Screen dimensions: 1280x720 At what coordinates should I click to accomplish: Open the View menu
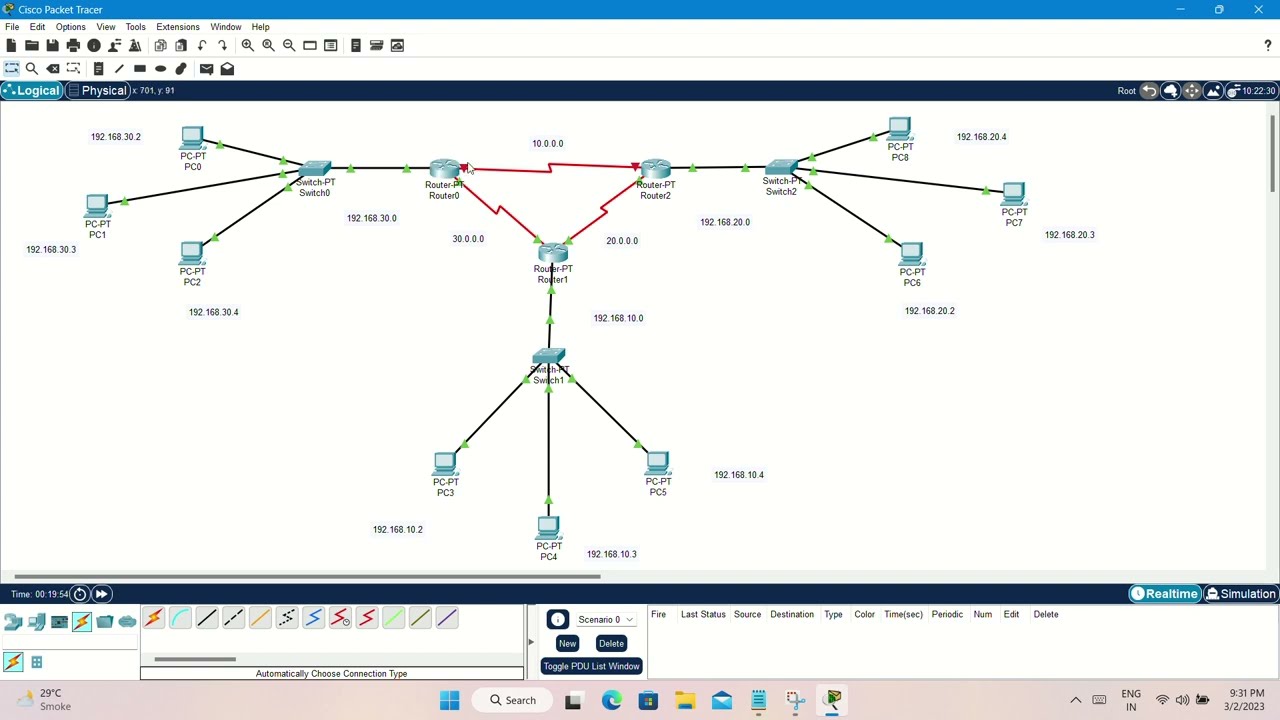[x=105, y=27]
